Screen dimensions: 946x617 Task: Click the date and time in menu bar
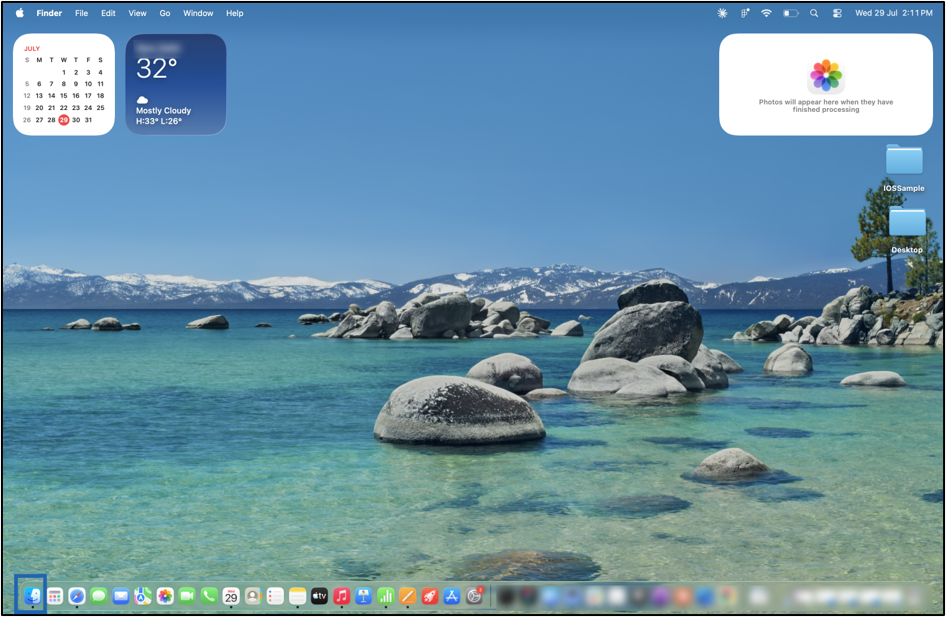[894, 13]
